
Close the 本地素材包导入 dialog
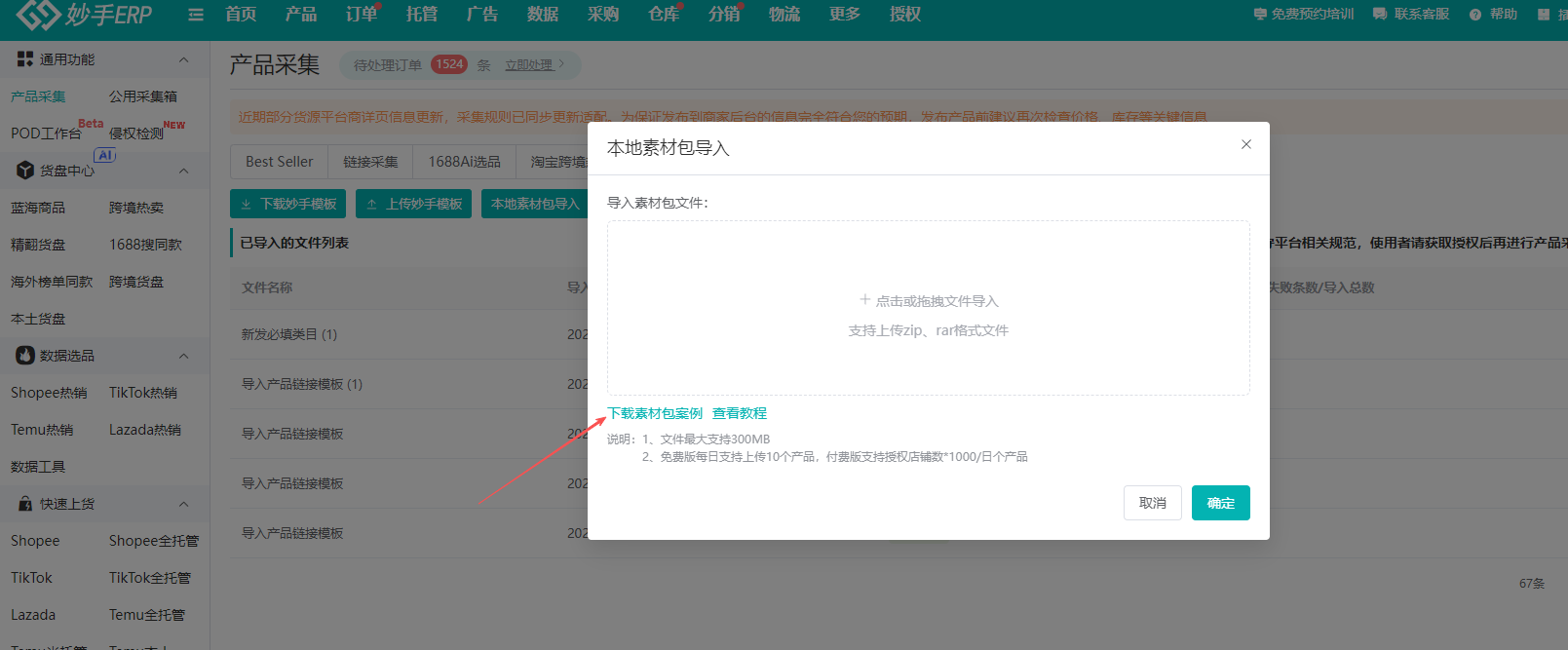point(1246,144)
